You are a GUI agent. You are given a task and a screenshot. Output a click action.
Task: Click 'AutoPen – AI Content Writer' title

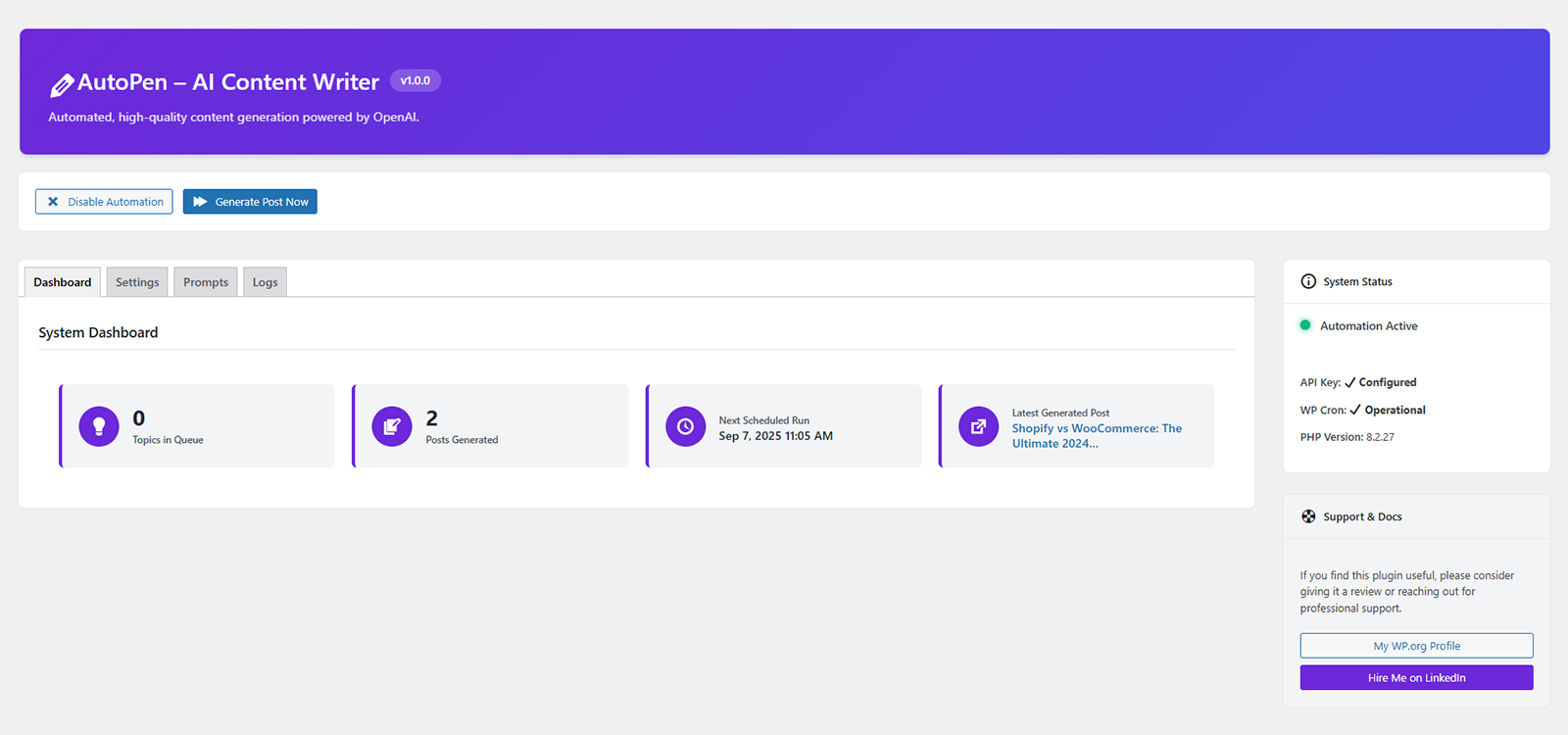pos(228,82)
